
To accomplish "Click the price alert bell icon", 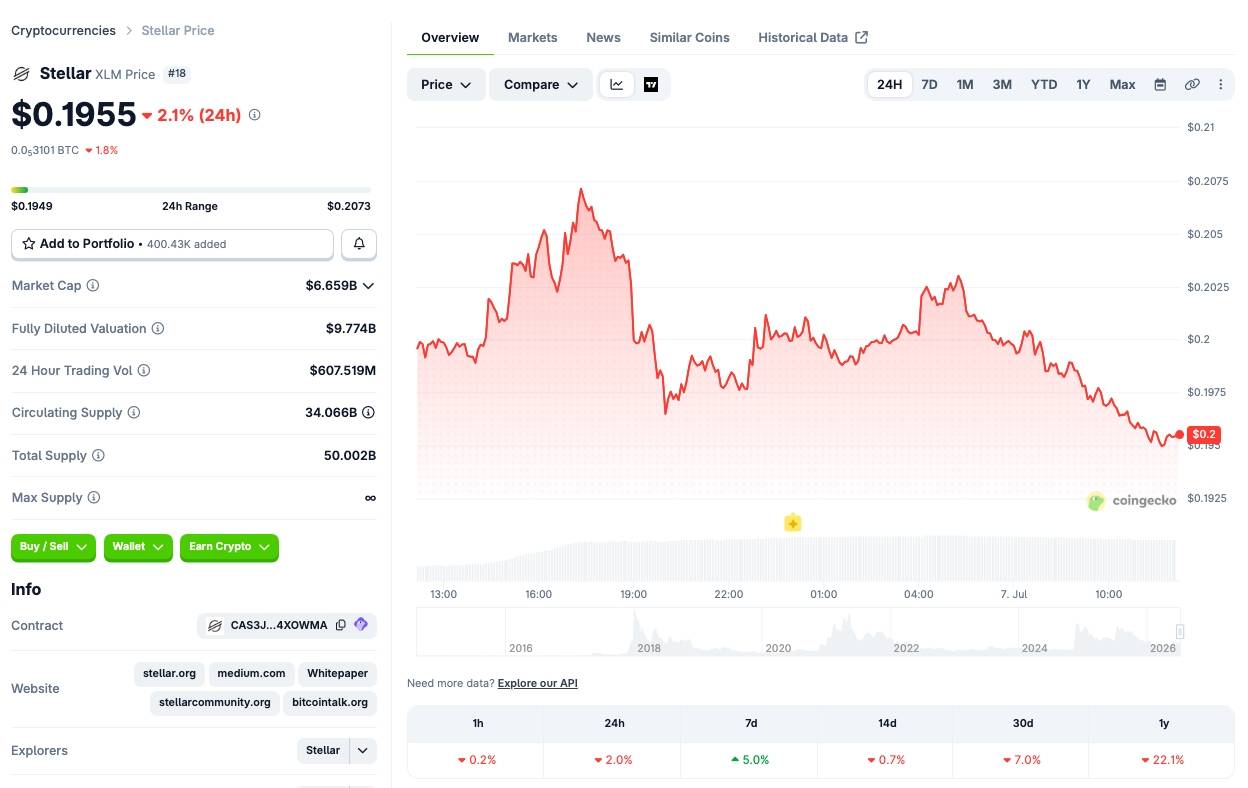I will (359, 244).
